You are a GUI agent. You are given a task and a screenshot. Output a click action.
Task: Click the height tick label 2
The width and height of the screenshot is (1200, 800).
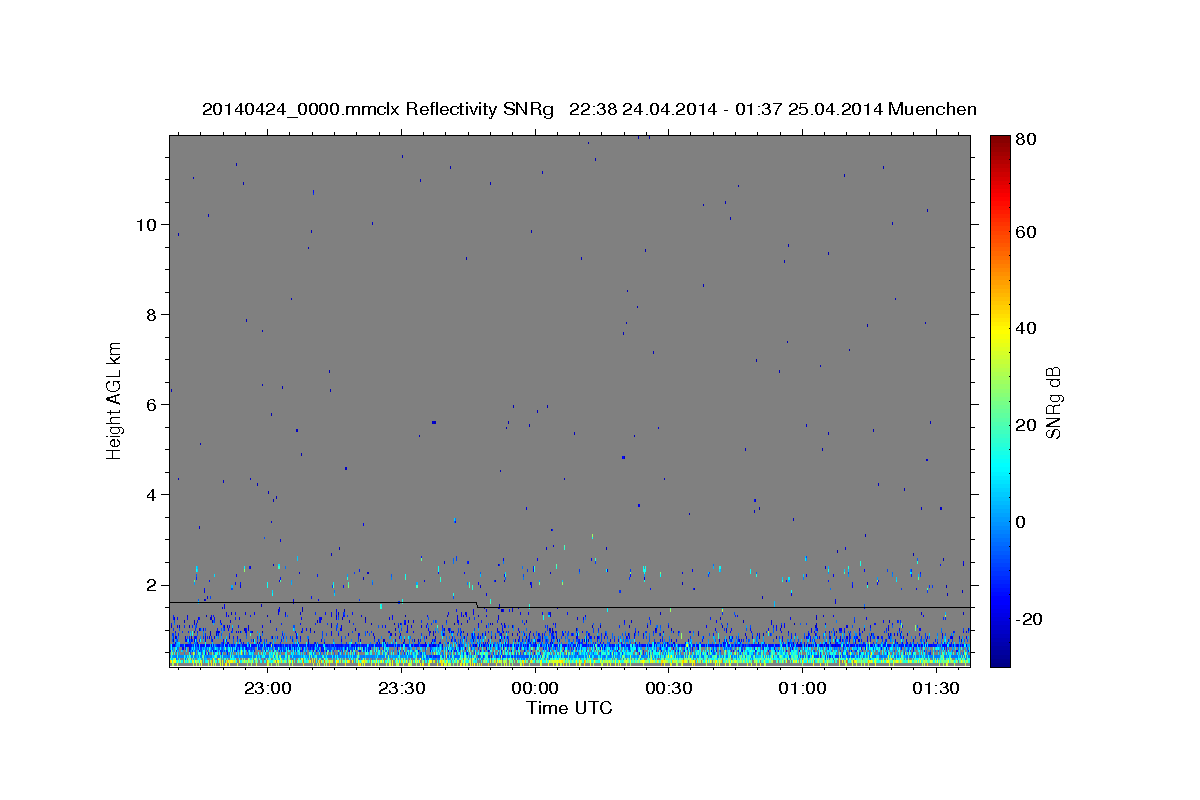click(150, 584)
